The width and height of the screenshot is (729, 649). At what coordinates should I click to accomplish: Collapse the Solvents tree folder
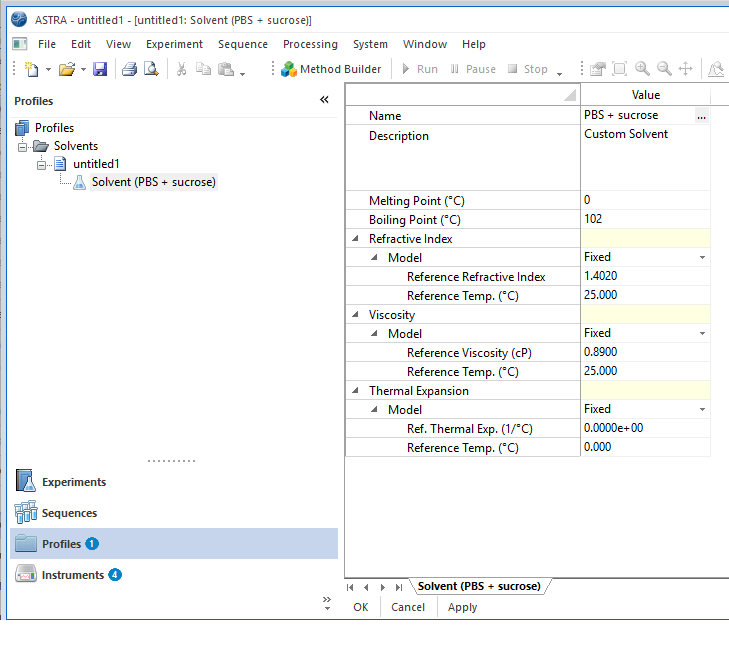23,146
